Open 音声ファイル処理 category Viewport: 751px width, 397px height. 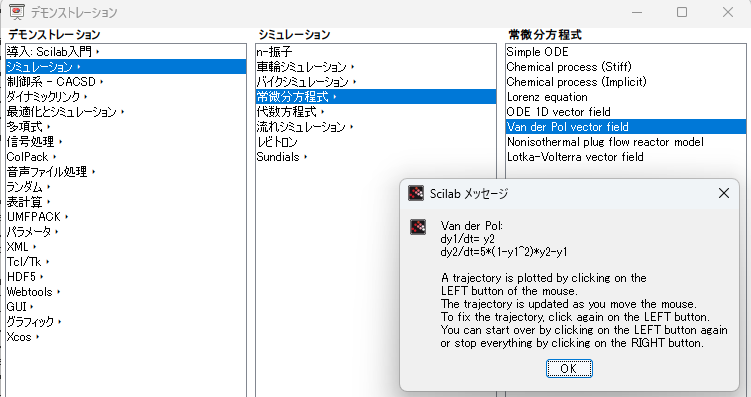coord(126,172)
